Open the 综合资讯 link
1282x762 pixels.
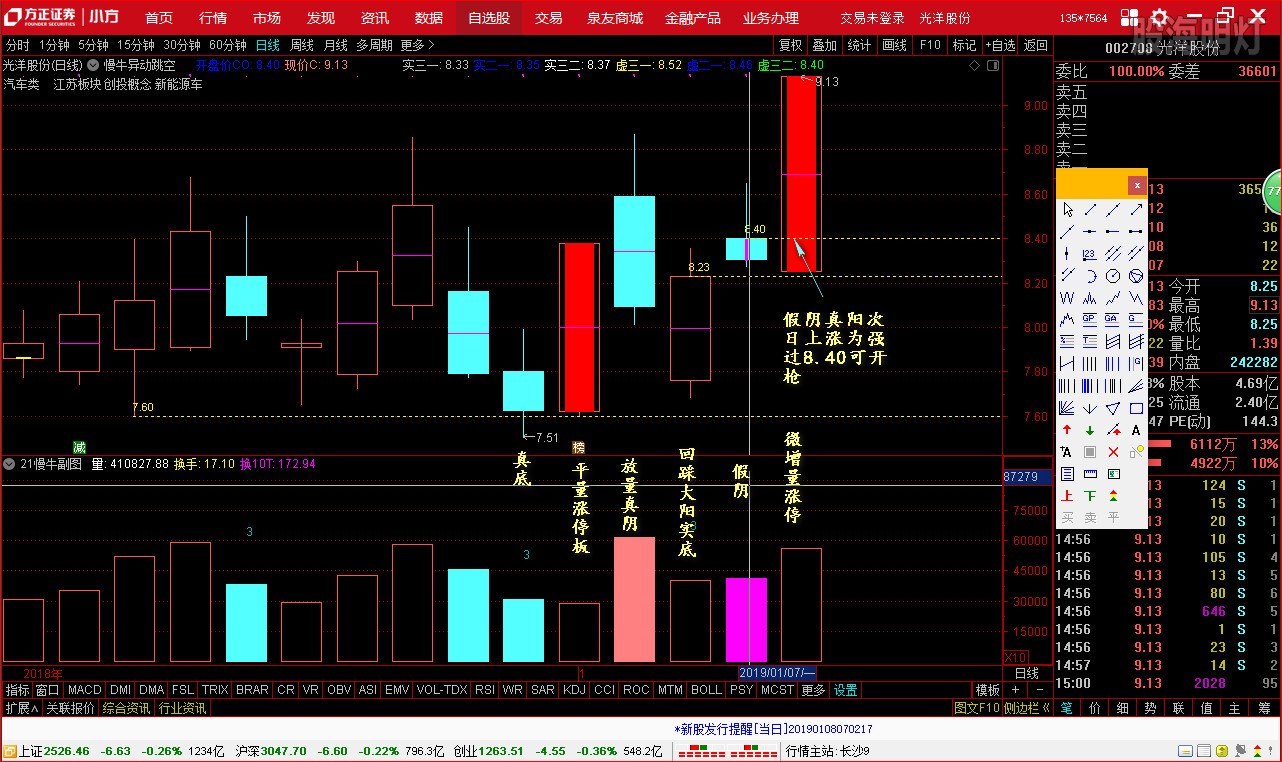coord(126,708)
